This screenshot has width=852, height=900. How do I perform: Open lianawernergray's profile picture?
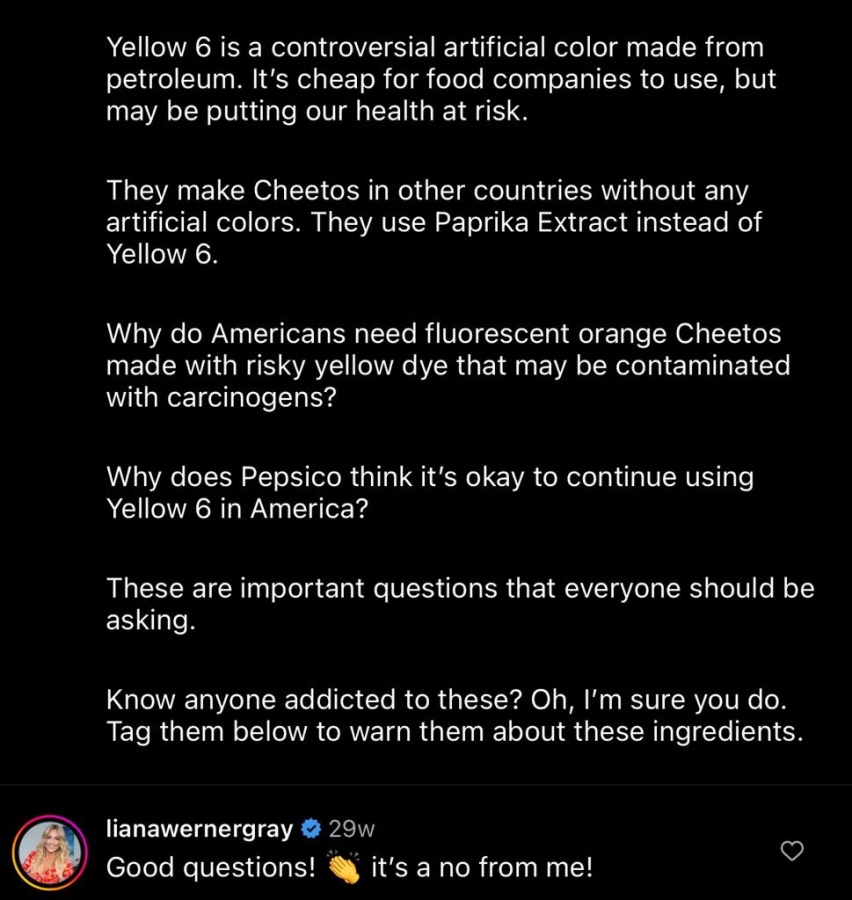pos(48,851)
